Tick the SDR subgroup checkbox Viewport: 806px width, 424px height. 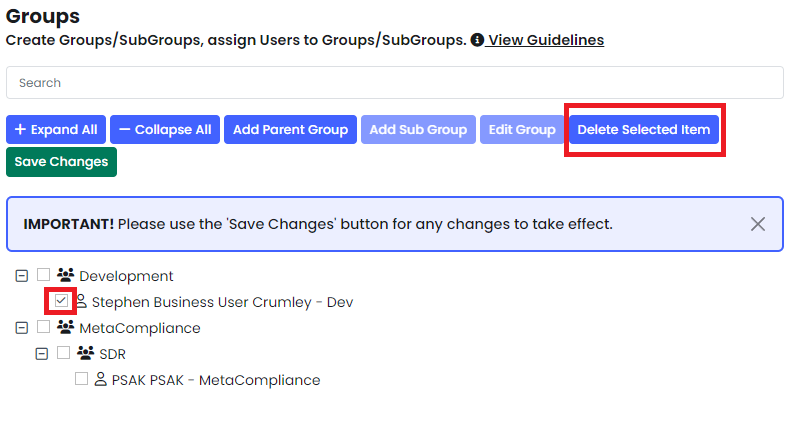pyautogui.click(x=63, y=352)
